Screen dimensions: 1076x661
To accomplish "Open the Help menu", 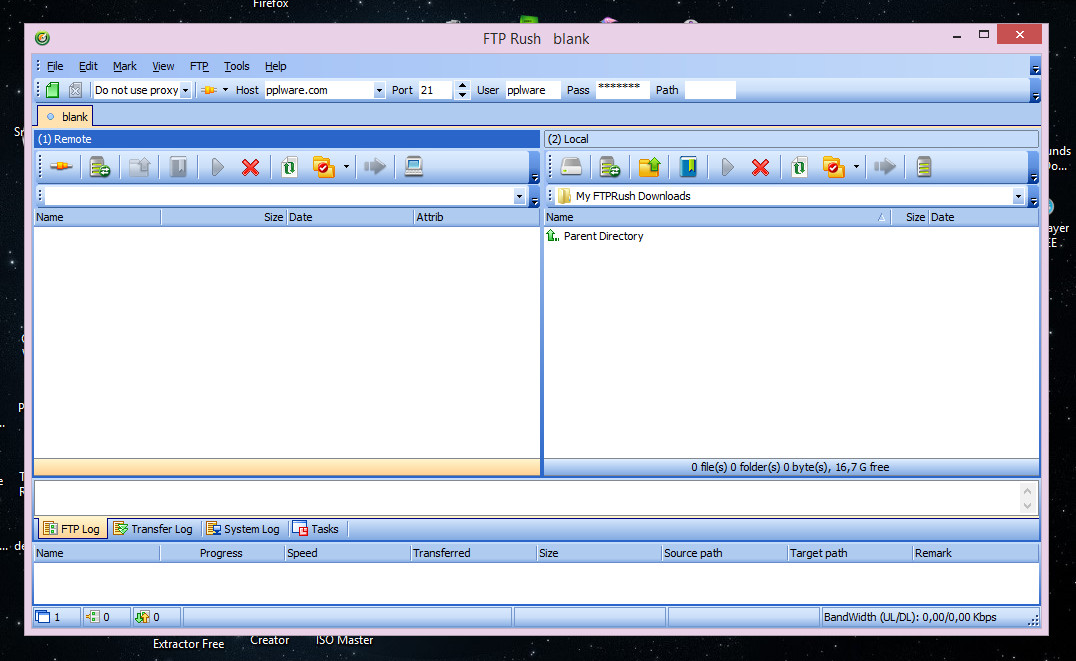I will (x=275, y=66).
